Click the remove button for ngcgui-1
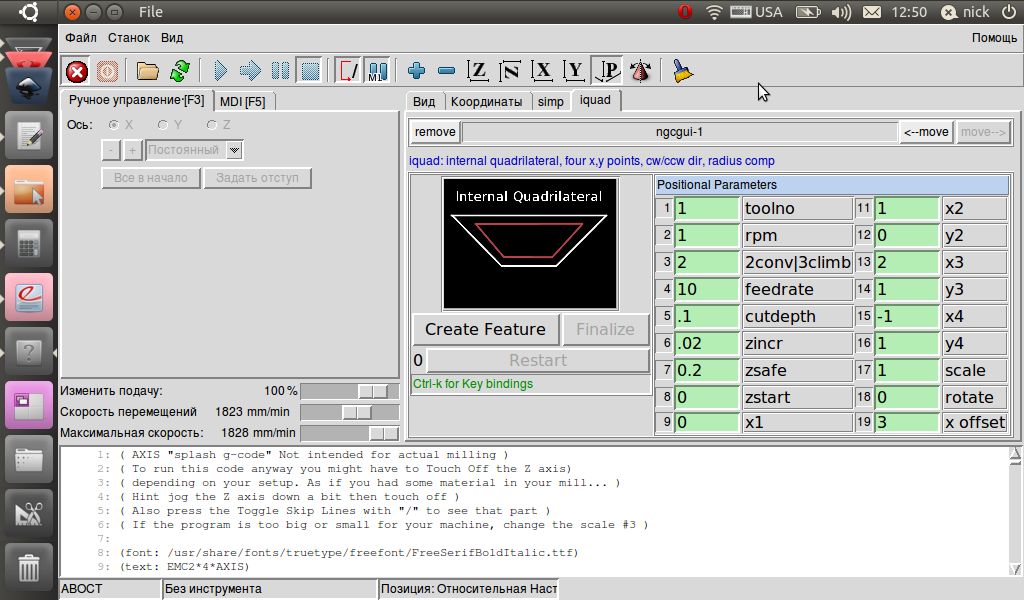 435,132
